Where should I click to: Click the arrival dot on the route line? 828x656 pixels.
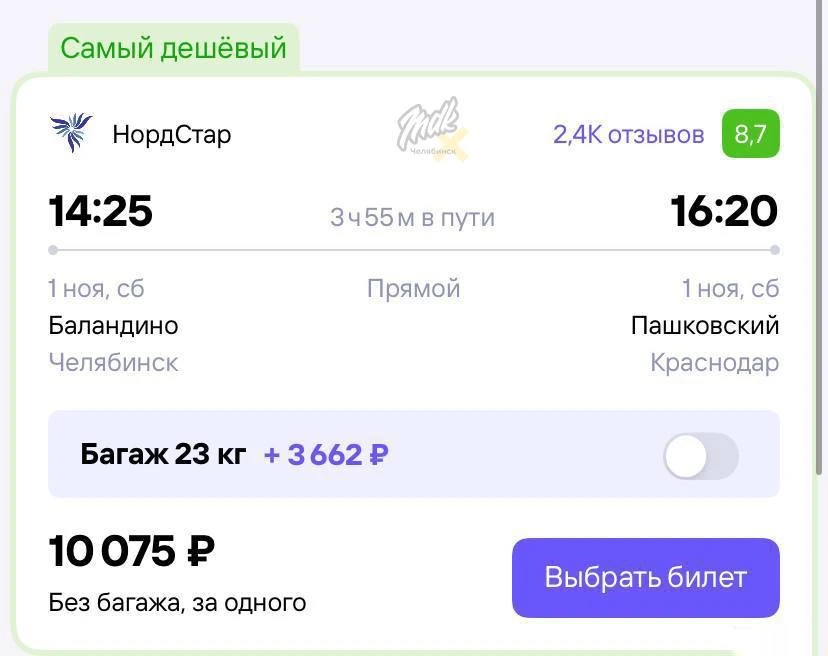click(775, 250)
